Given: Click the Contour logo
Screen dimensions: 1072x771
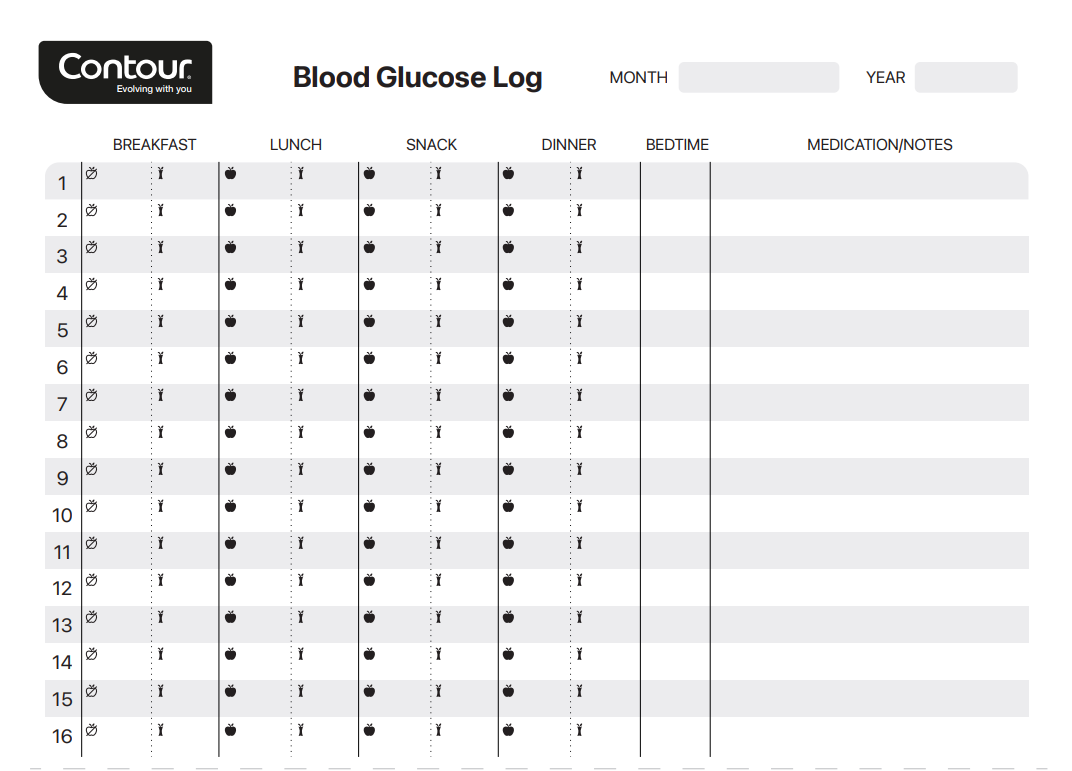Looking at the screenshot, I should 125,72.
